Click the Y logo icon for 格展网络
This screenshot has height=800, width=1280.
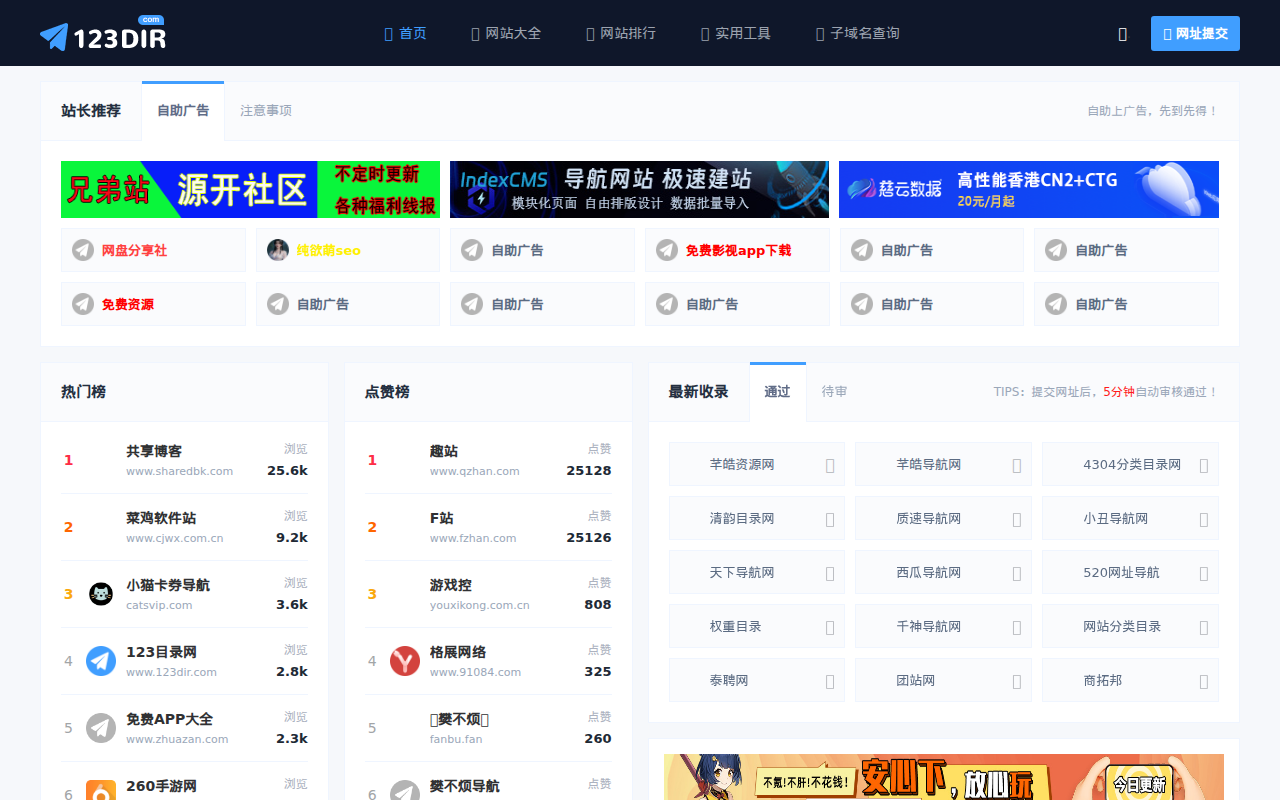pos(405,661)
